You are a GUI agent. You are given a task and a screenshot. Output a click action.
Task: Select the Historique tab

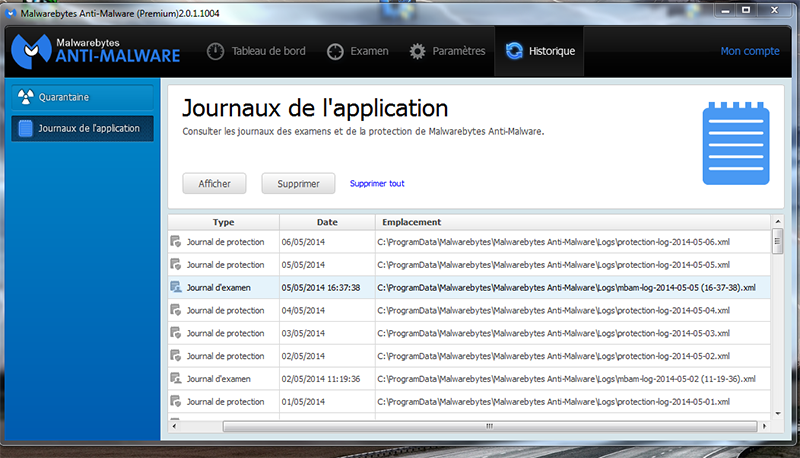point(539,51)
